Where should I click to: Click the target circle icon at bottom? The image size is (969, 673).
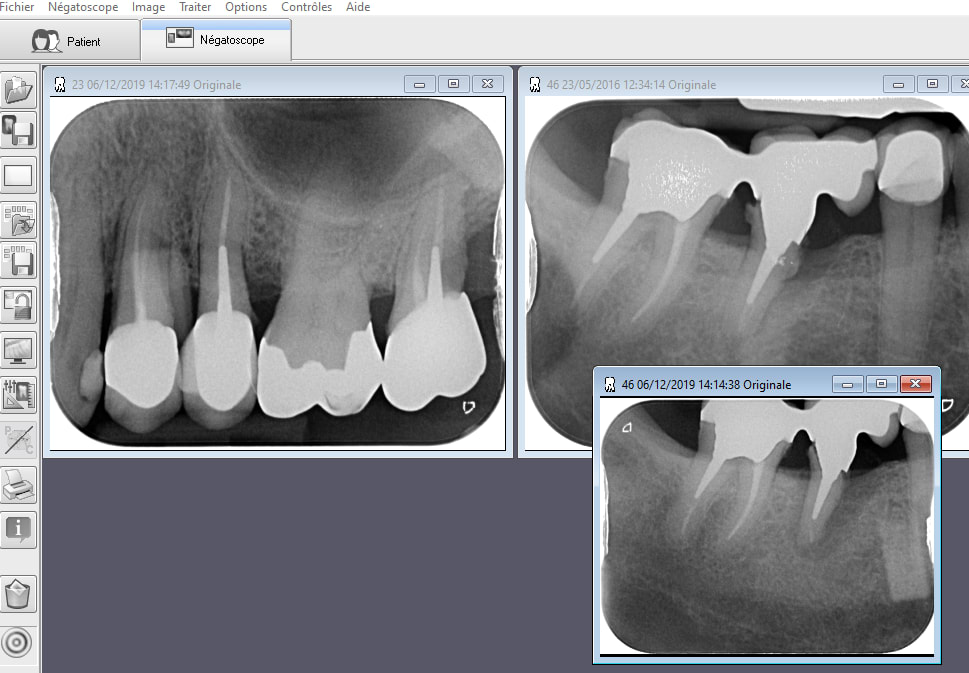(x=19, y=641)
